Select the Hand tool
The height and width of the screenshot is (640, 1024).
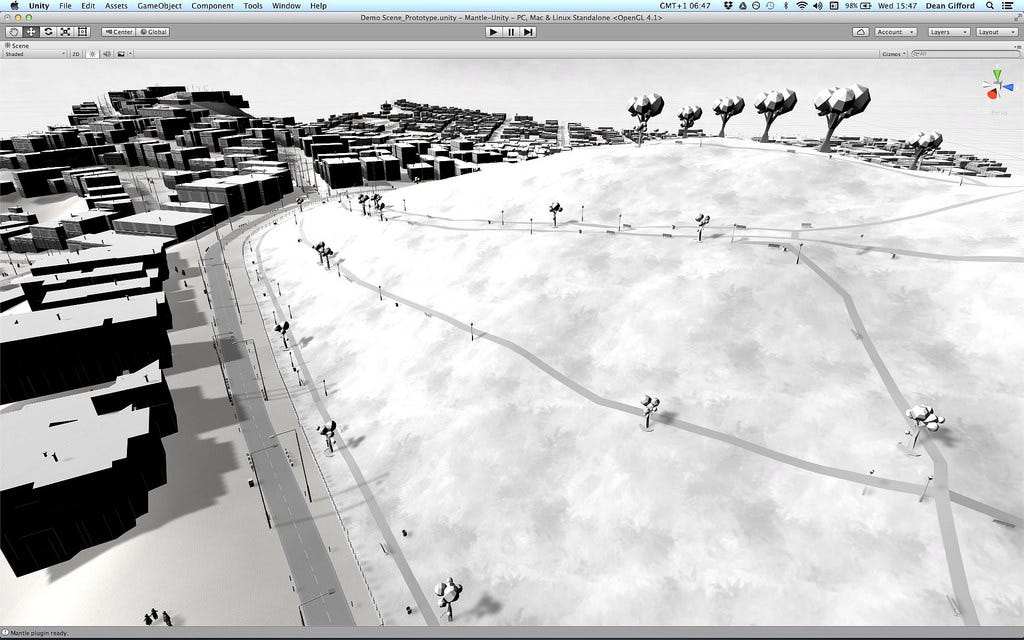click(x=12, y=31)
